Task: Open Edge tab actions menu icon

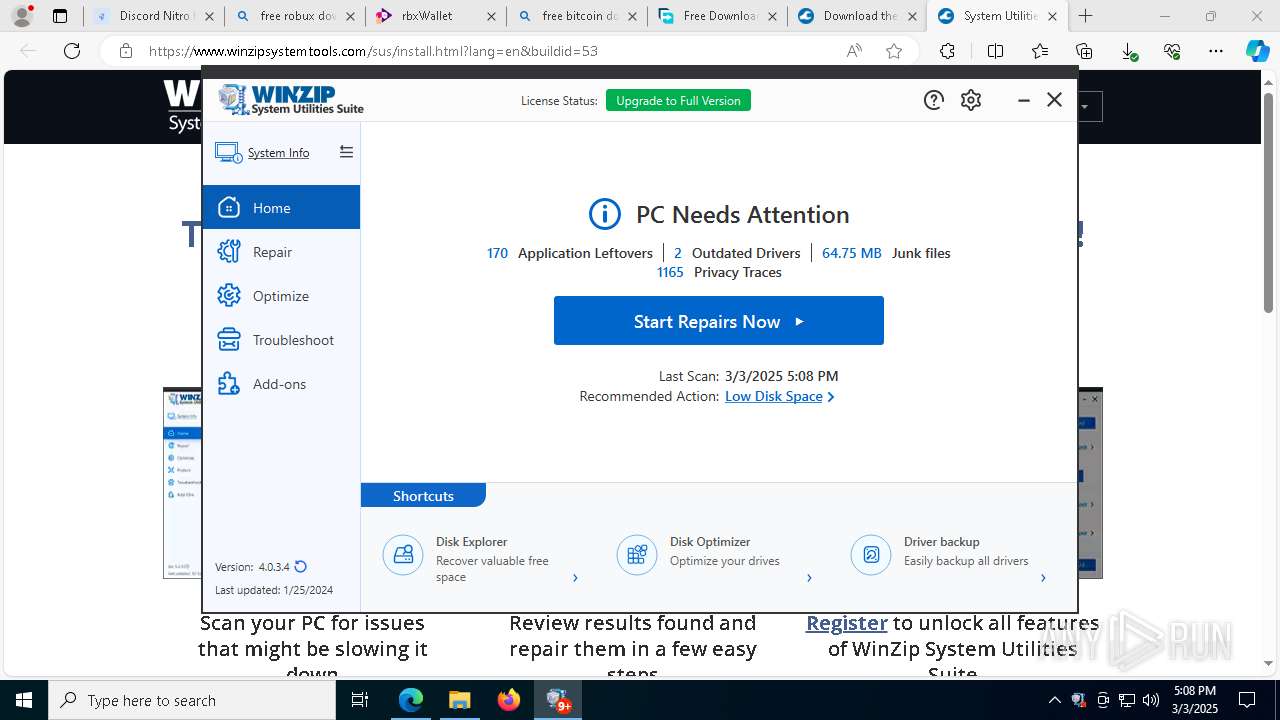Action: click(x=60, y=16)
